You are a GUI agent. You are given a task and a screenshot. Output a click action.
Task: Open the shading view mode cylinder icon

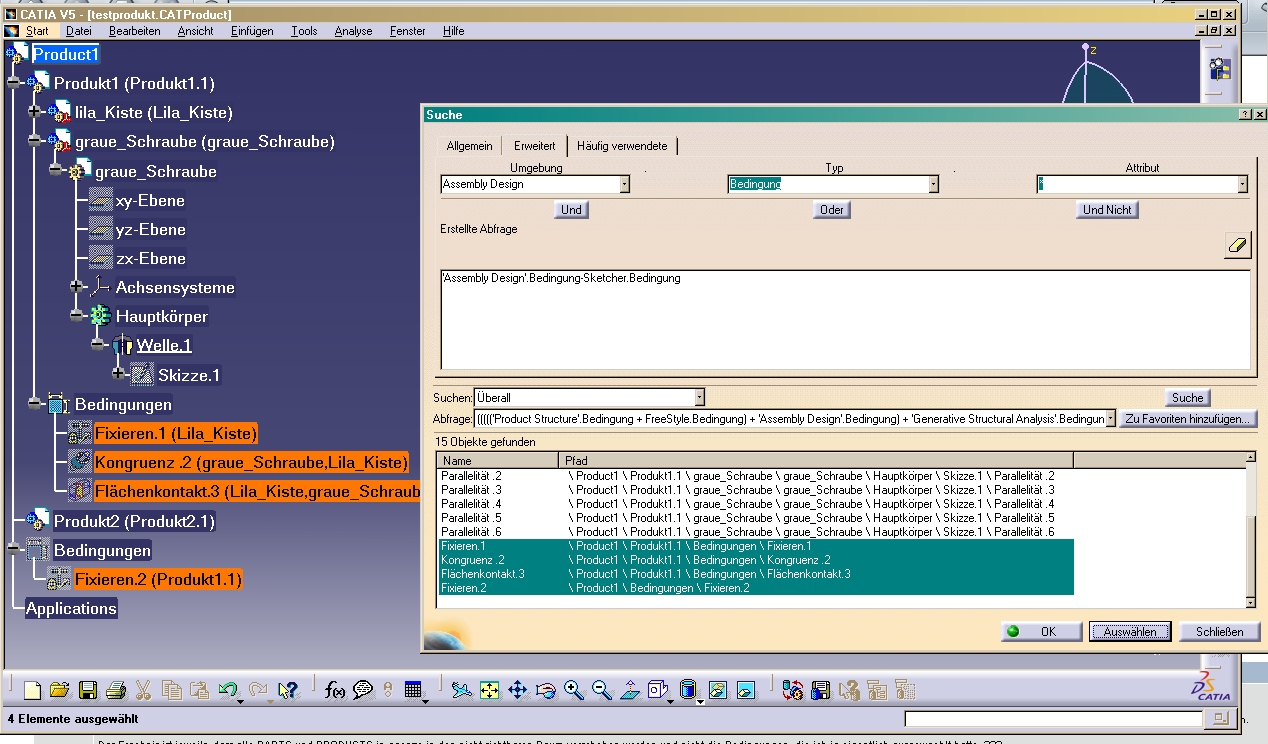688,690
